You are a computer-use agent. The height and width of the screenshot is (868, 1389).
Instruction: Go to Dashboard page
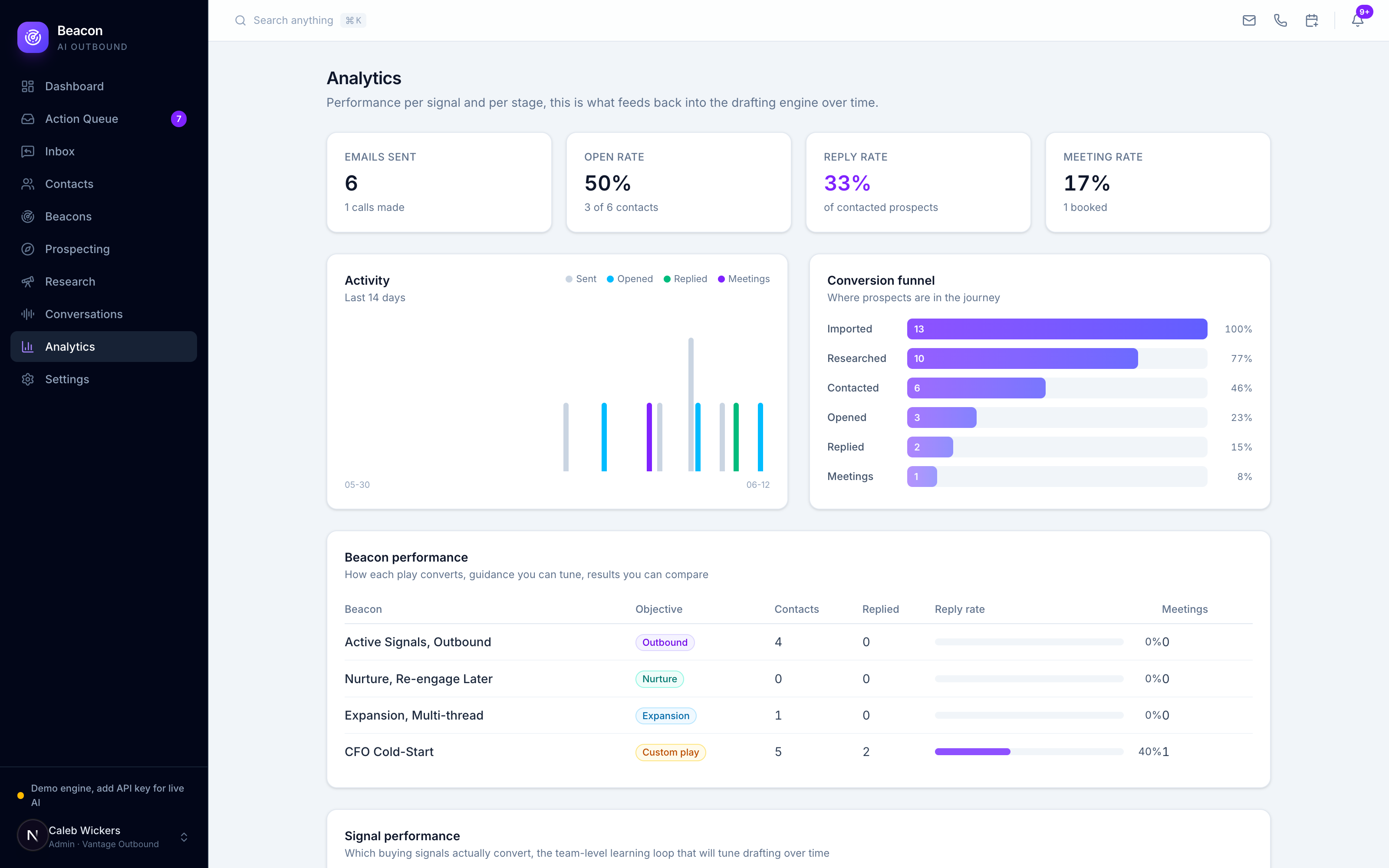click(x=103, y=86)
